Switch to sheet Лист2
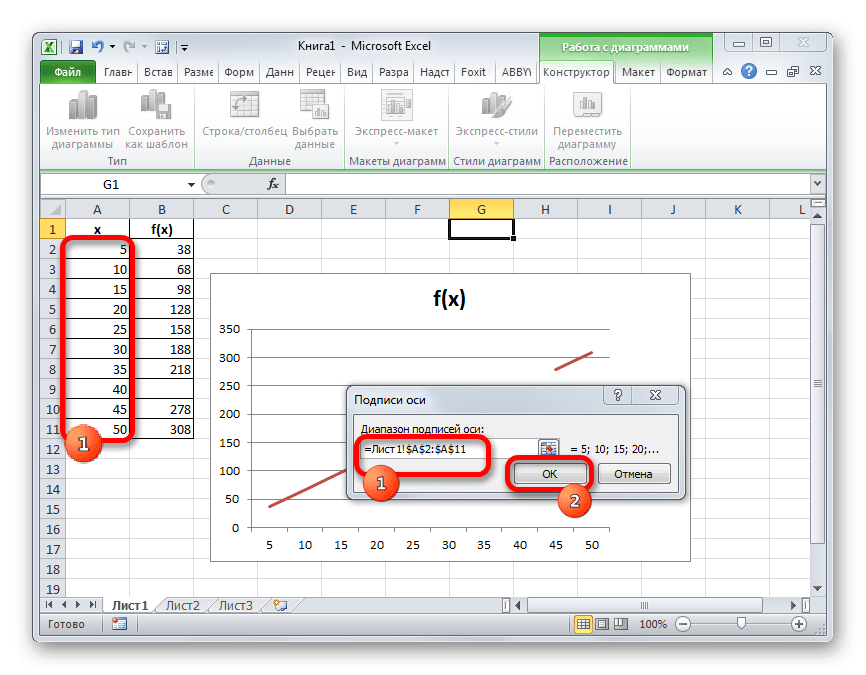Image resolution: width=866 pixels, height=675 pixels. (182, 605)
